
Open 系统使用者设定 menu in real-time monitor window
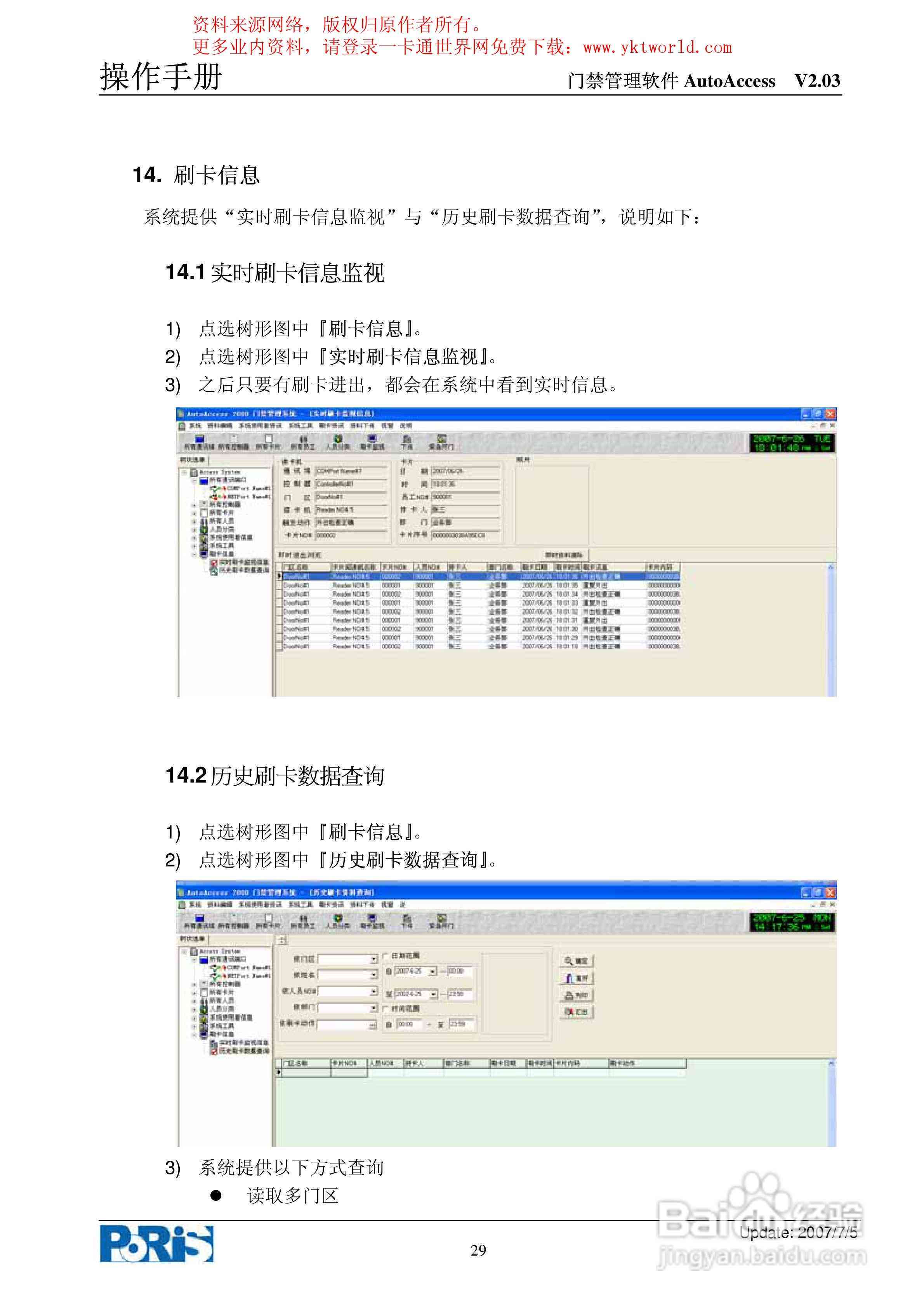click(x=260, y=426)
